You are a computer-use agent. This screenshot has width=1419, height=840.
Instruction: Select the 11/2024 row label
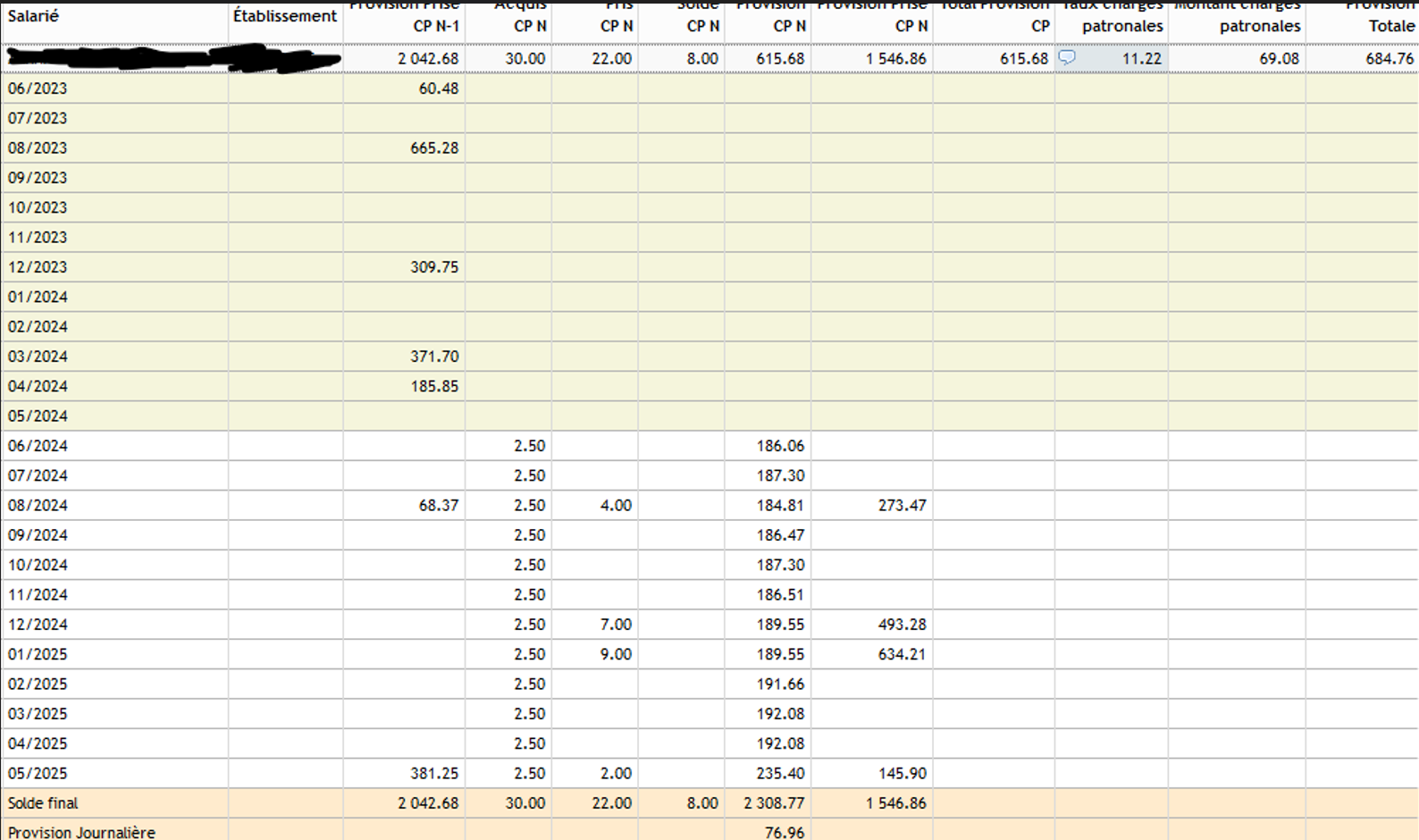pyautogui.click(x=38, y=594)
